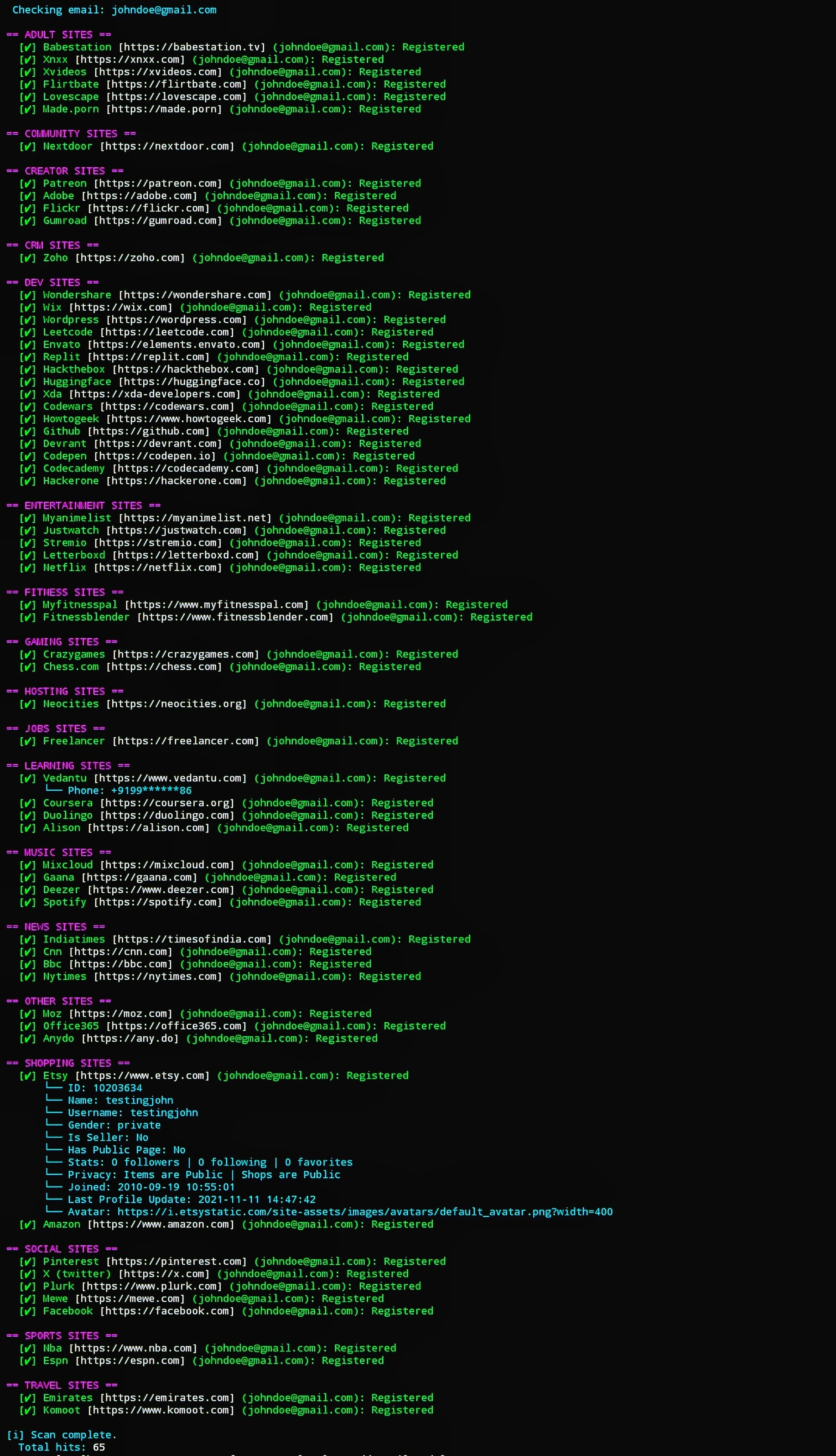836x1456 pixels.
Task: Click the '== FITNESS SITES ==' header
Action: pos(65,592)
